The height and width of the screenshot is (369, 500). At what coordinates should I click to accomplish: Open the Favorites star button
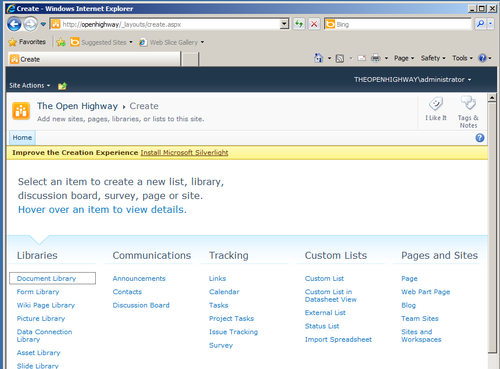pyautogui.click(x=27, y=42)
